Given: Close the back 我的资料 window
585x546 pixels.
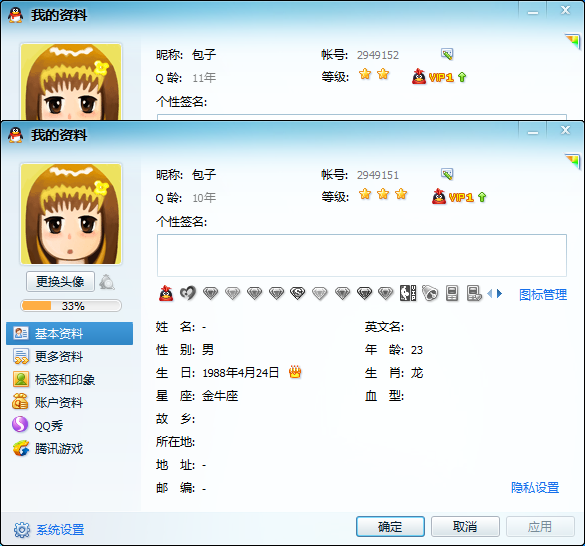Looking at the screenshot, I should (x=565, y=11).
